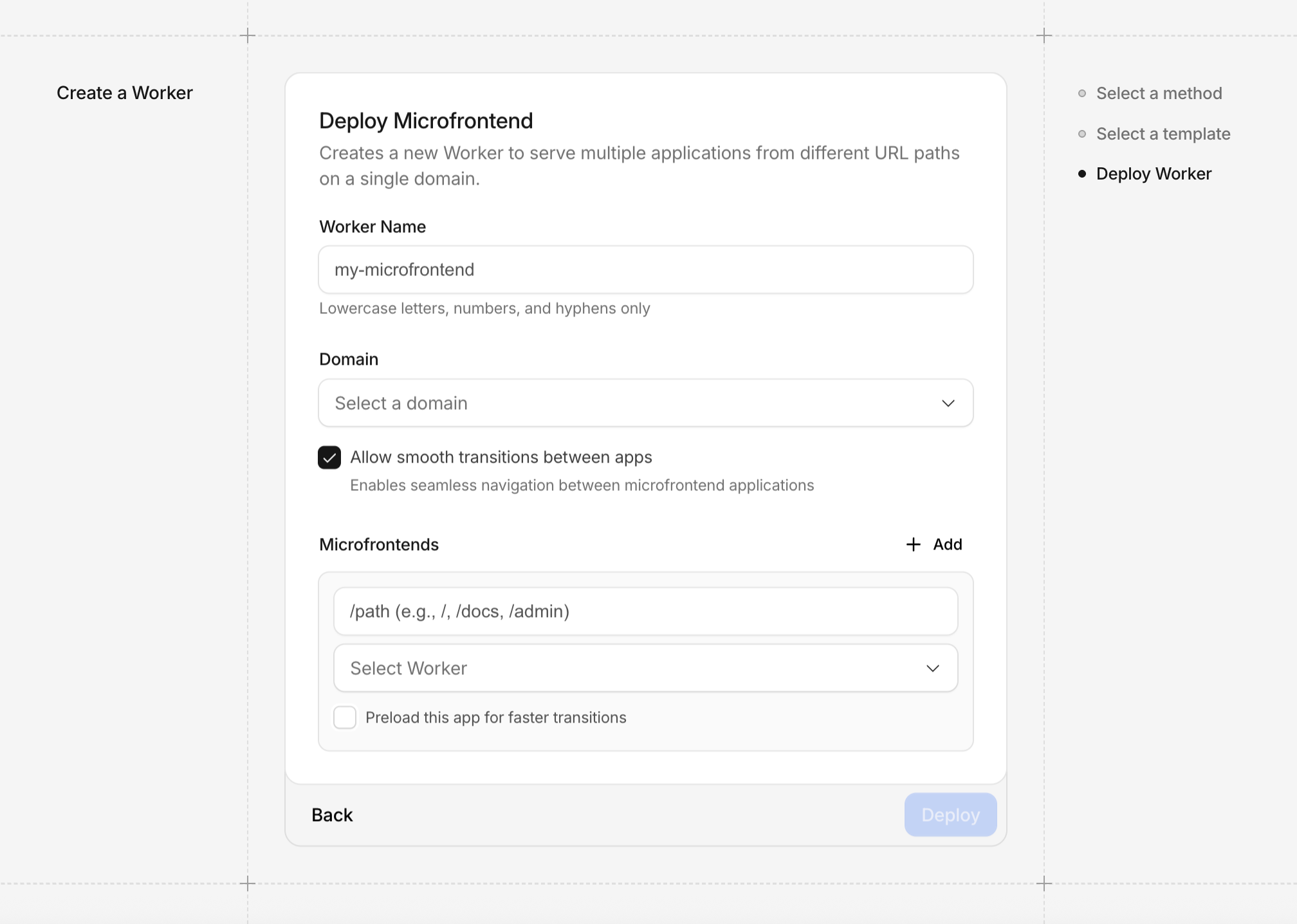Image resolution: width=1297 pixels, height=924 pixels.
Task: Click the Domain dropdown chevron arrow
Action: (x=948, y=403)
